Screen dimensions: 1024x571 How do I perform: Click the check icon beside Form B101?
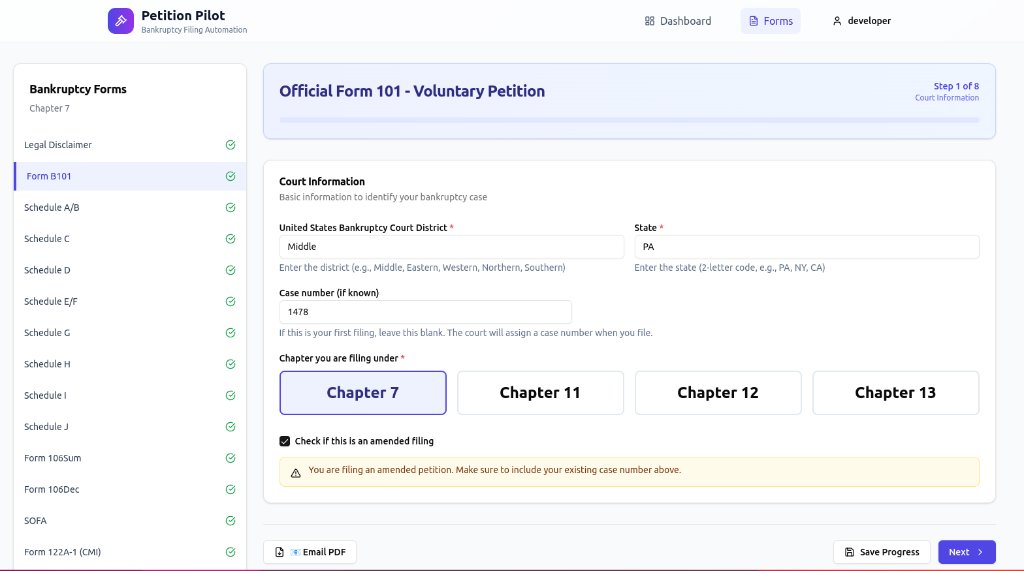231,176
